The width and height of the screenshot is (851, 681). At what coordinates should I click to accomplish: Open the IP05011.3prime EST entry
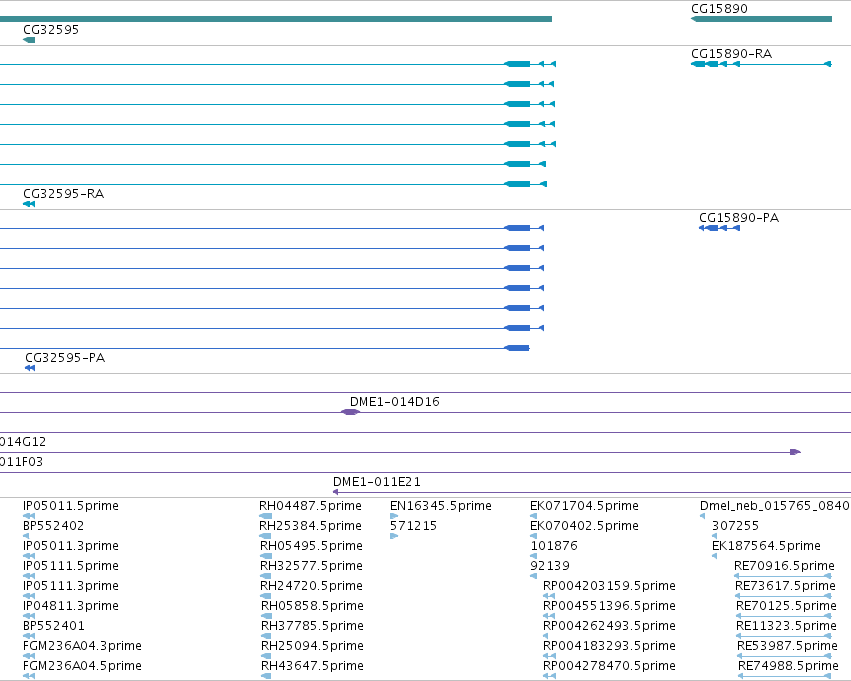[x=71, y=546]
